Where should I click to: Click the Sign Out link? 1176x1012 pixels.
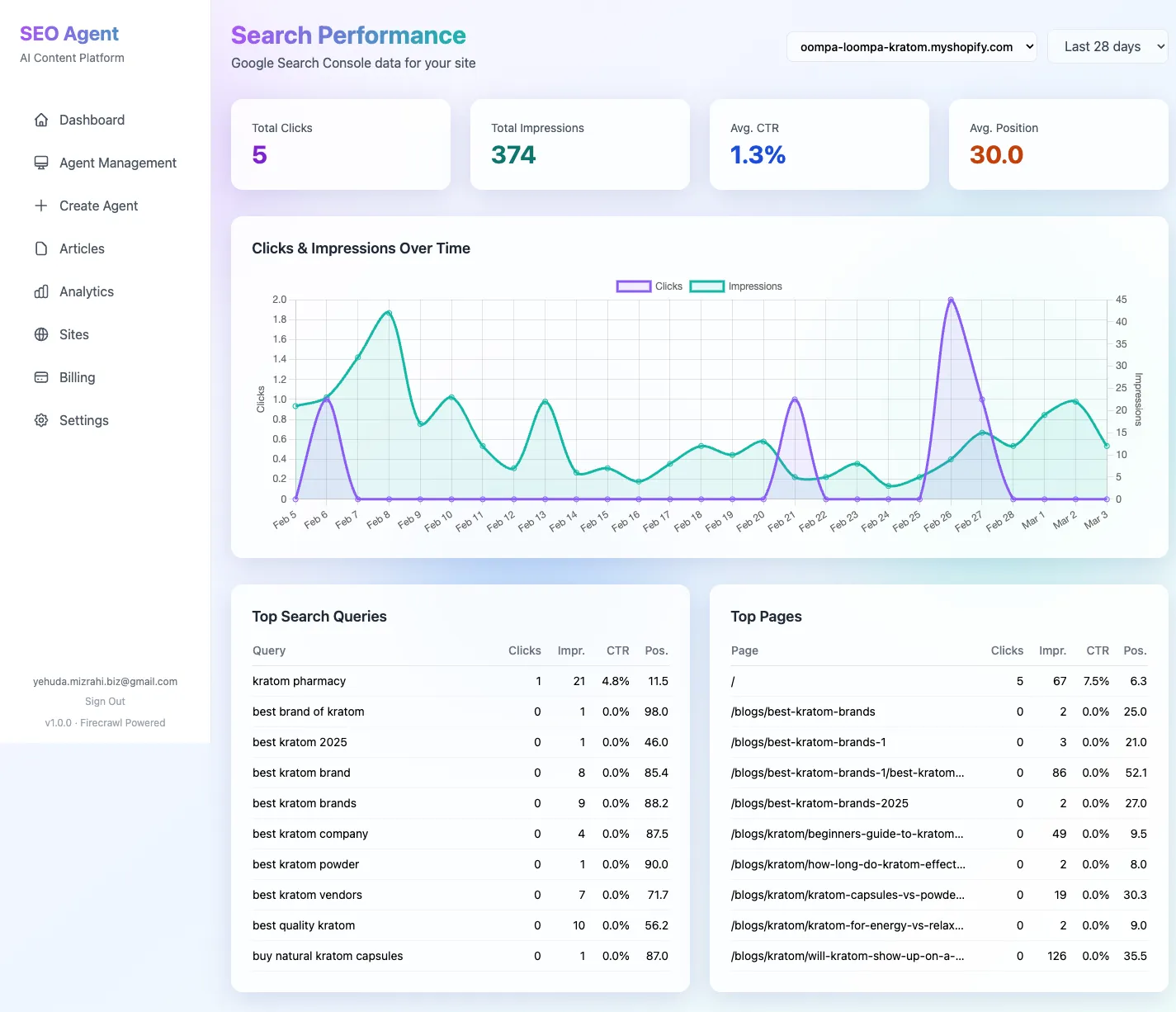104,701
